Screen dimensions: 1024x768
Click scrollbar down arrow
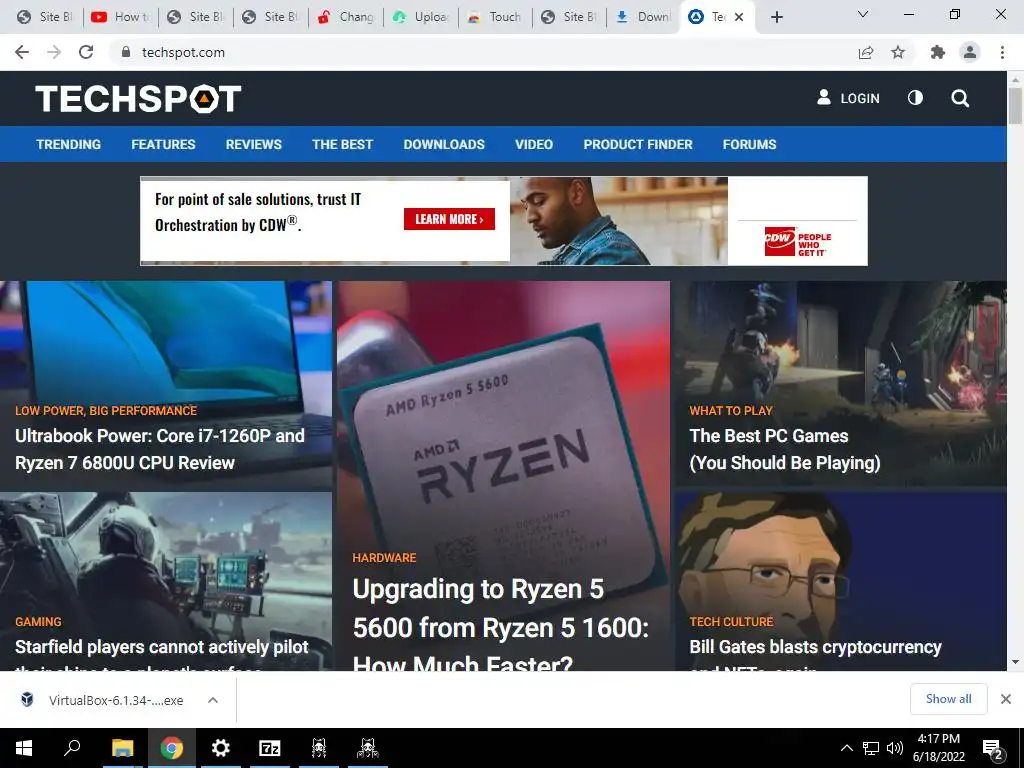(x=1015, y=662)
